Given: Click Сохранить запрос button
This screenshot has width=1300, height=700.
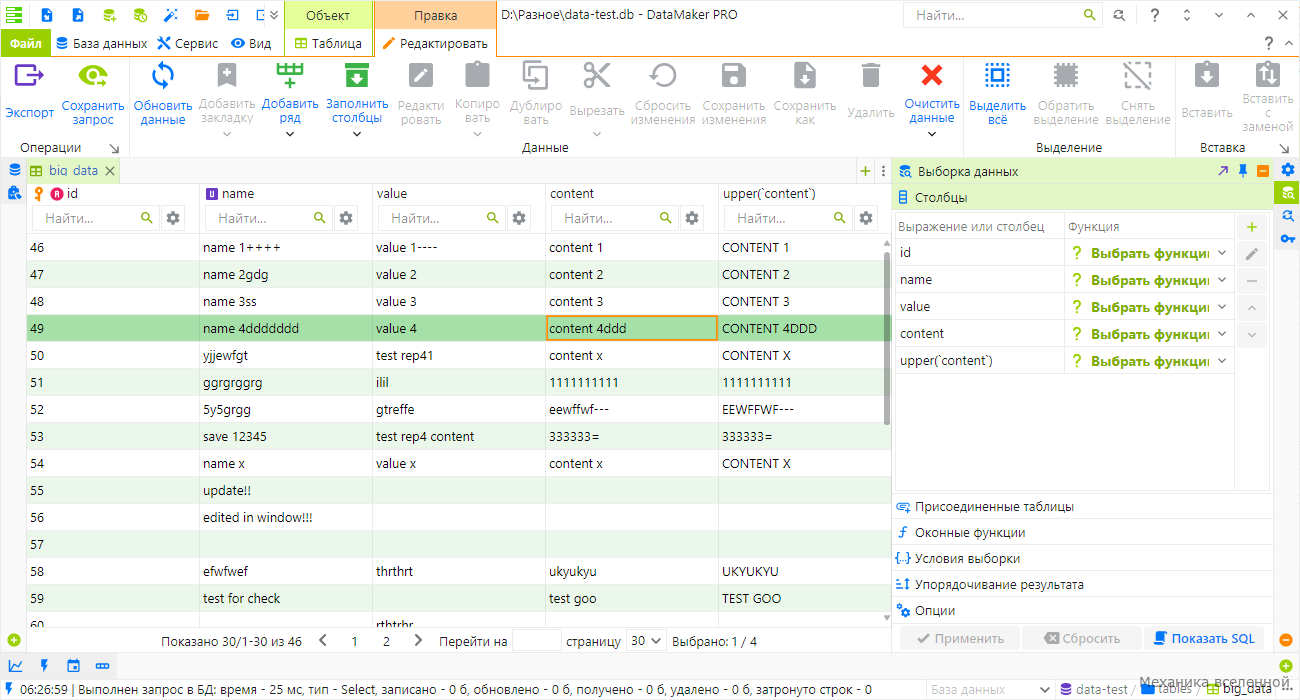Looking at the screenshot, I should (x=93, y=93).
